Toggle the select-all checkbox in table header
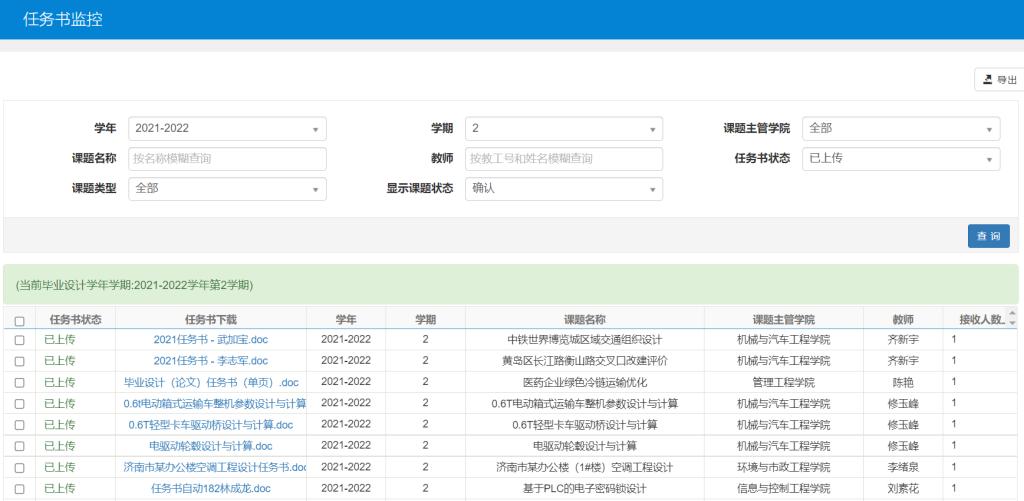Image resolution: width=1024 pixels, height=501 pixels. [19, 321]
